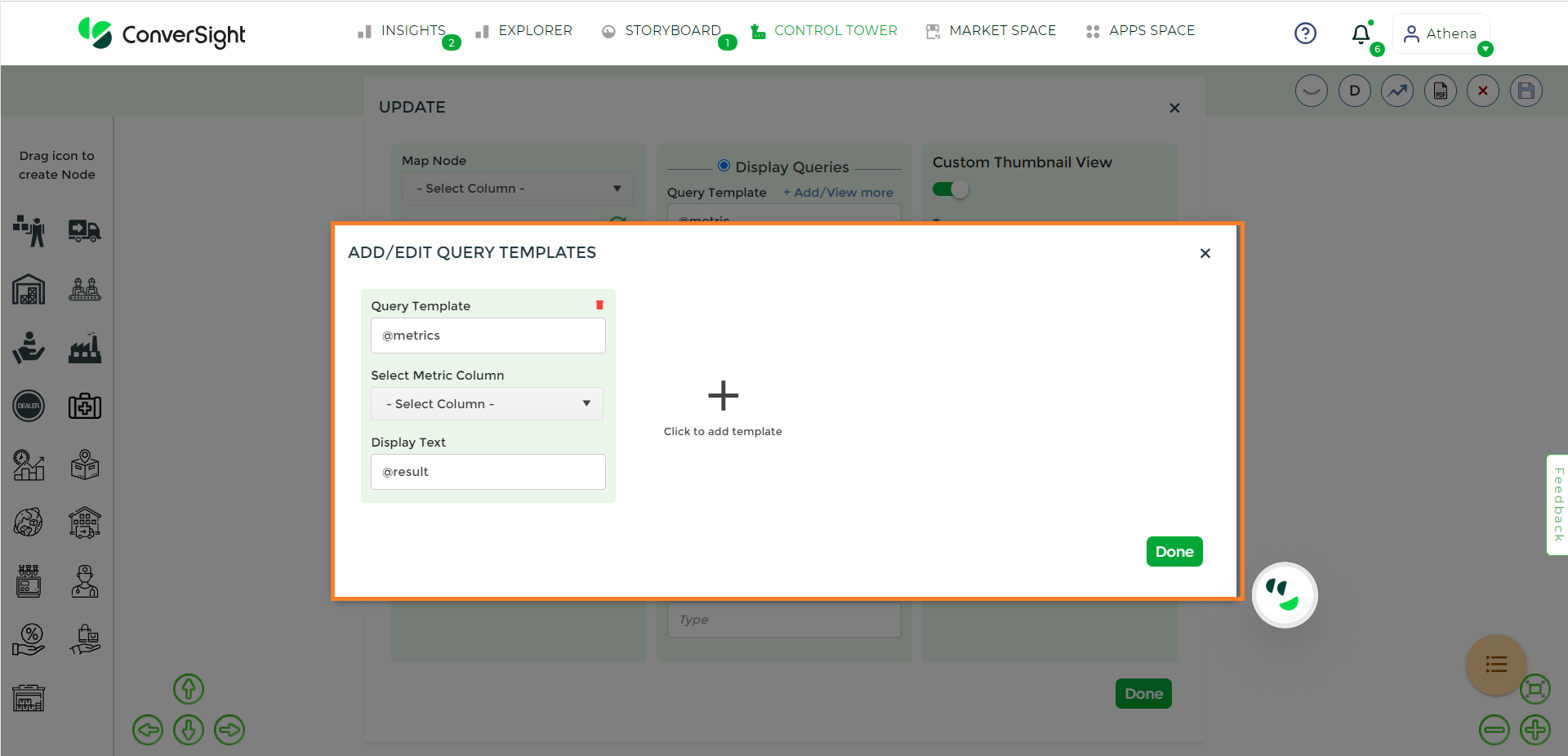Close the Update panel
Image resolution: width=1568 pixels, height=756 pixels.
pos(1174,108)
